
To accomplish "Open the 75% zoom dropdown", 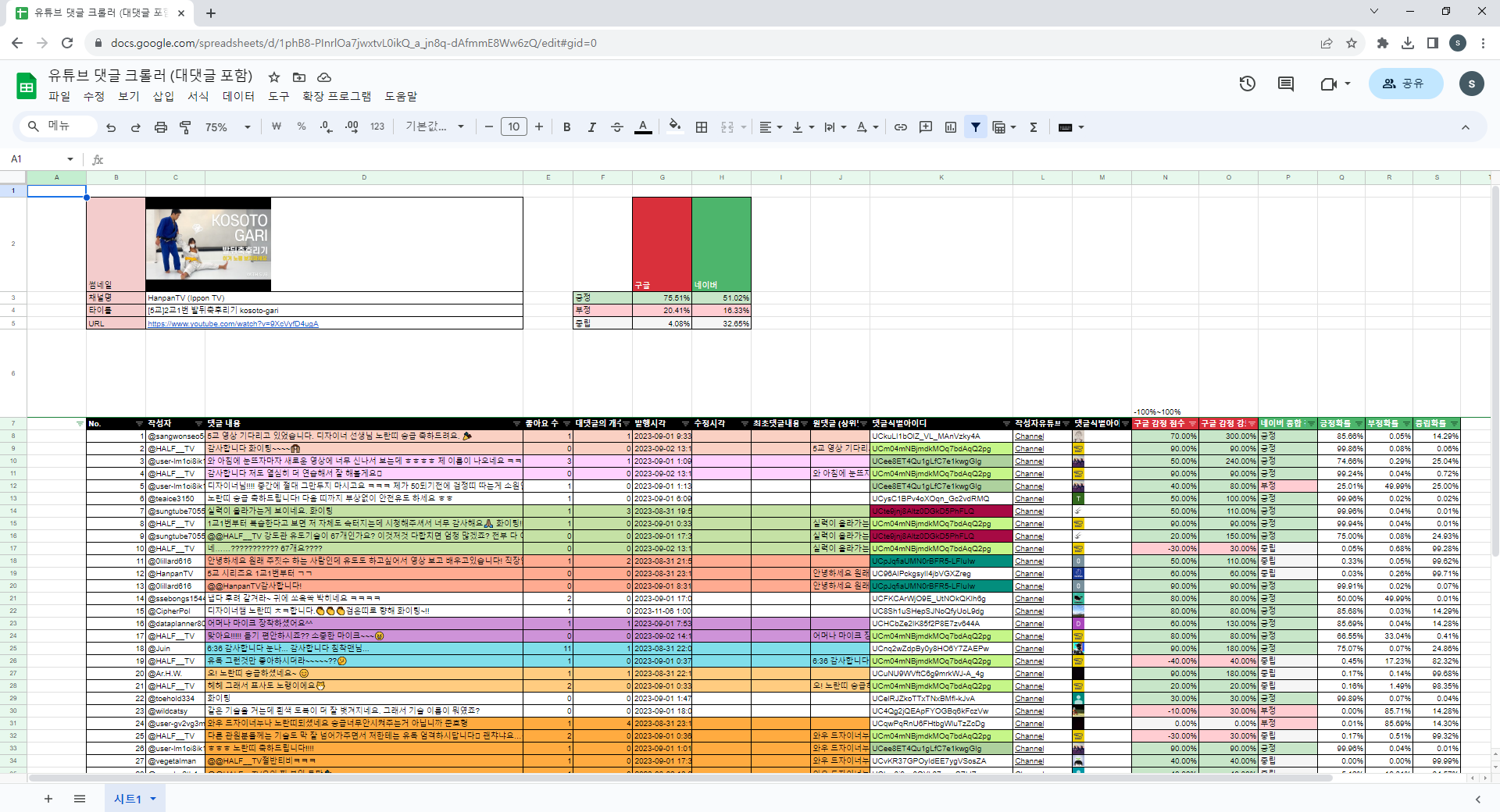I will click(227, 127).
